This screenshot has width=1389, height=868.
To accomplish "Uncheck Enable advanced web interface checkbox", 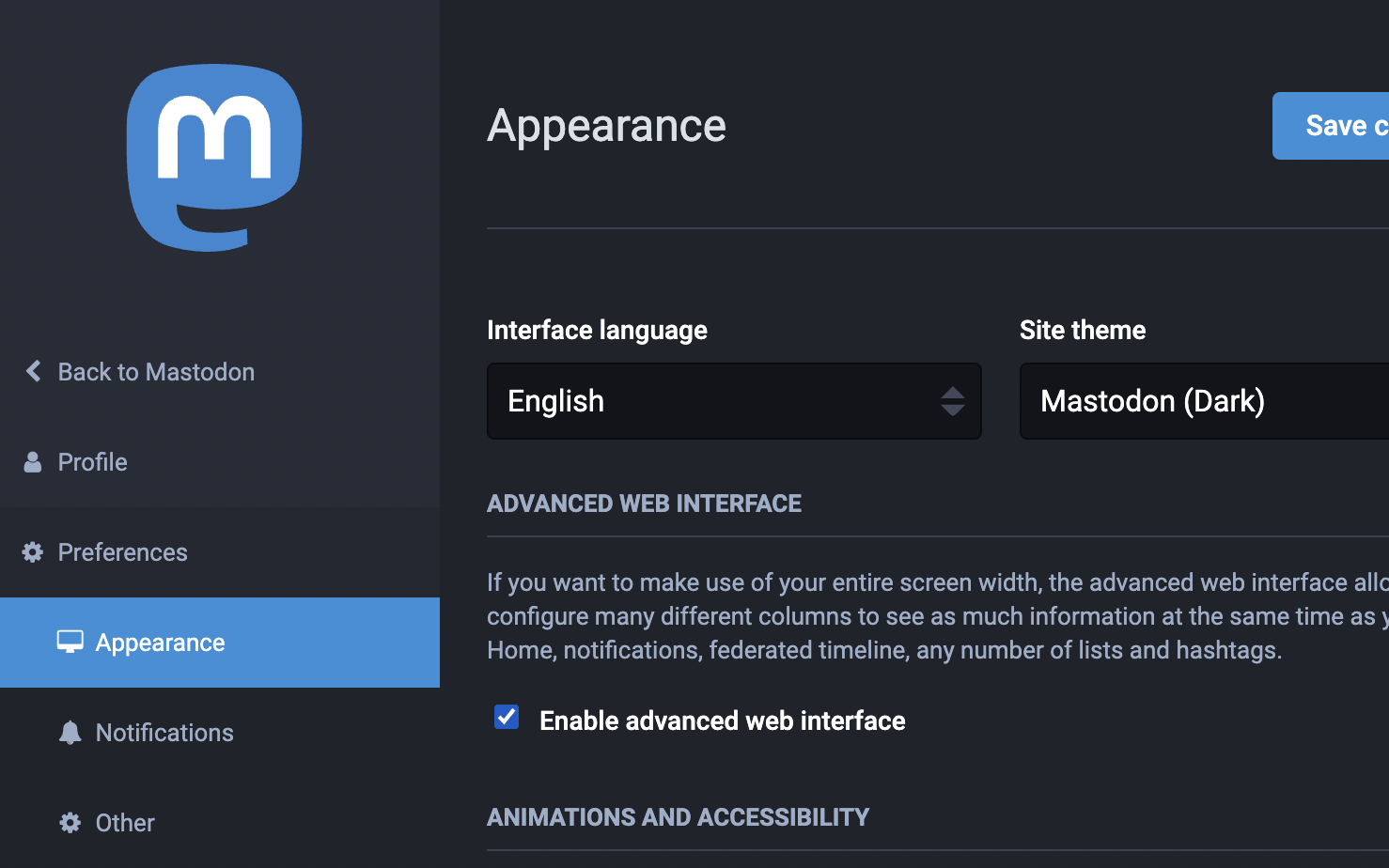I will coord(507,717).
